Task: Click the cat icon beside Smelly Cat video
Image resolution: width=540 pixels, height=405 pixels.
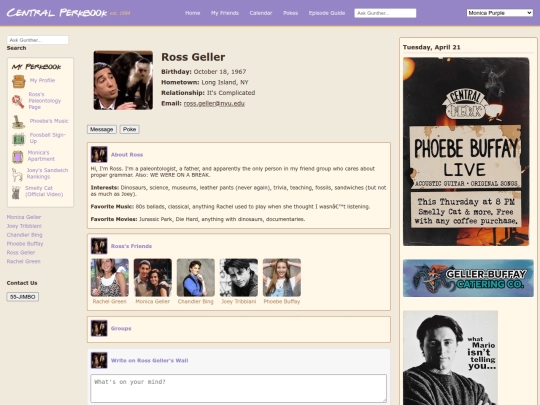Action: point(16,193)
